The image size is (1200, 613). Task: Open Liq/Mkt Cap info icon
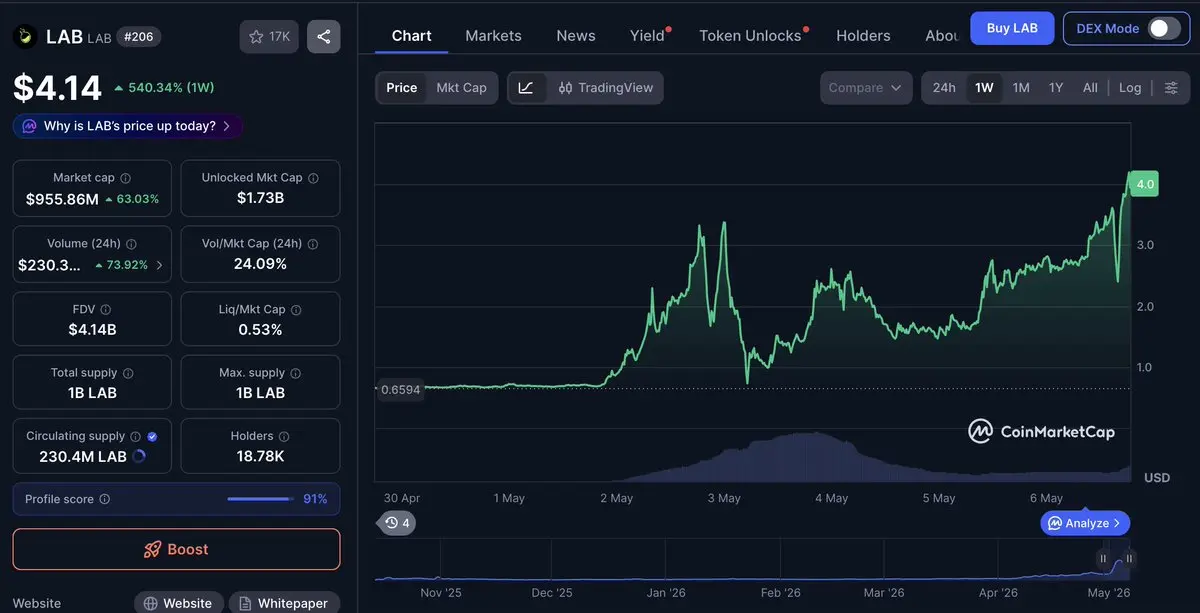pyautogui.click(x=296, y=310)
